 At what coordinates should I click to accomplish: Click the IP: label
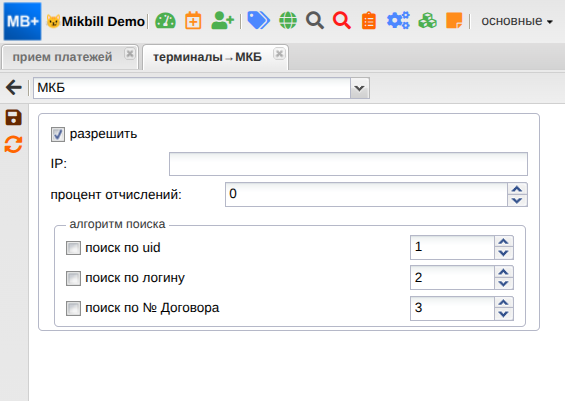[x=59, y=164]
